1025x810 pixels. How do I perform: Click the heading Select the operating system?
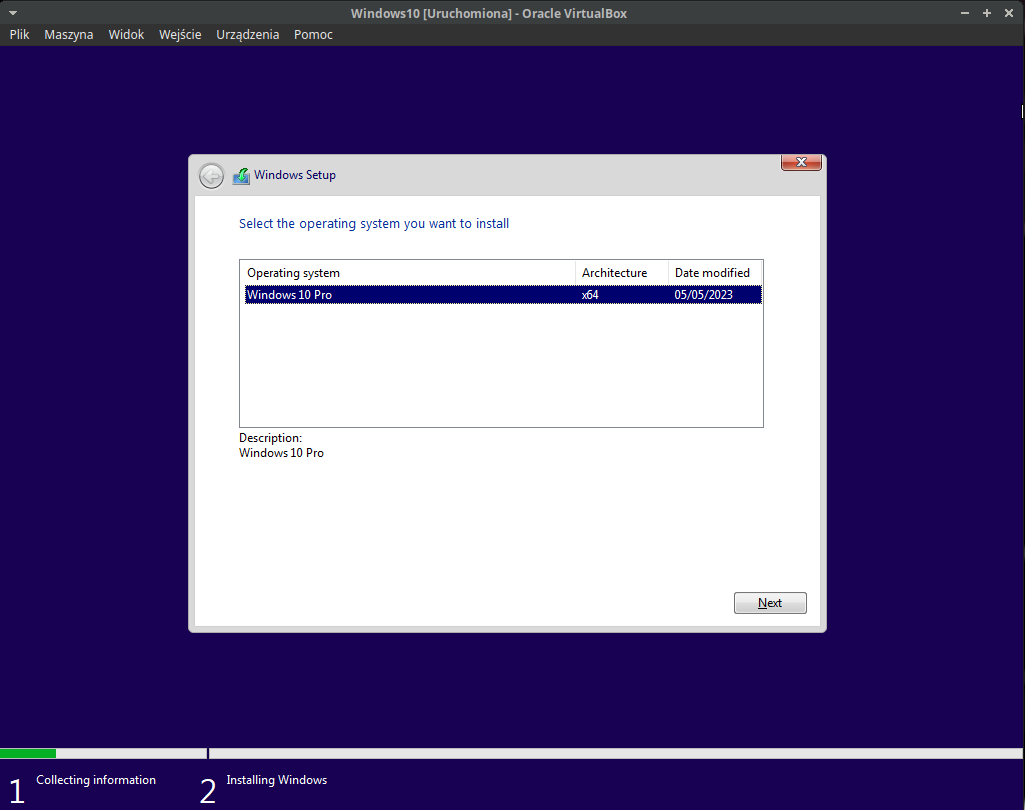pos(374,224)
